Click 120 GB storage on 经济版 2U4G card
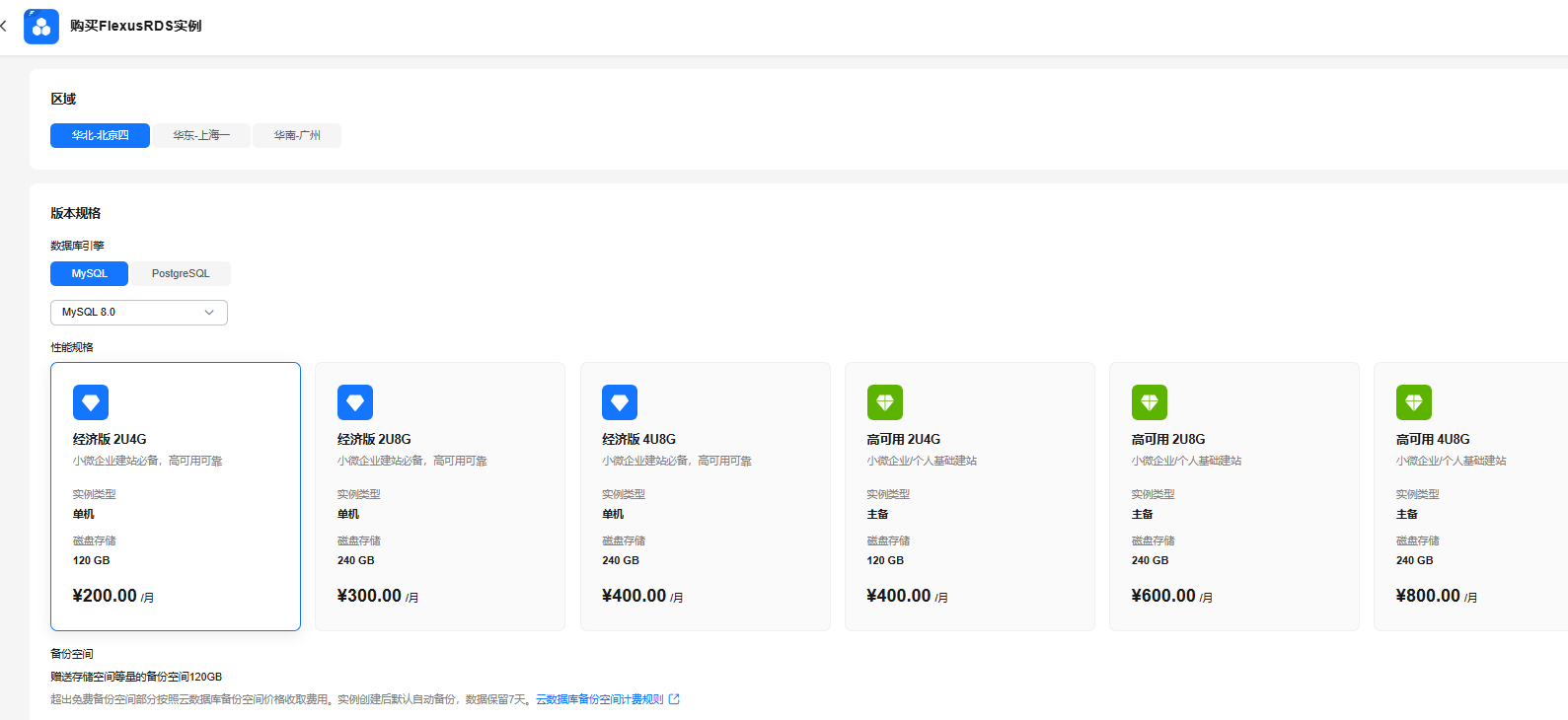1568x720 pixels. [92, 560]
